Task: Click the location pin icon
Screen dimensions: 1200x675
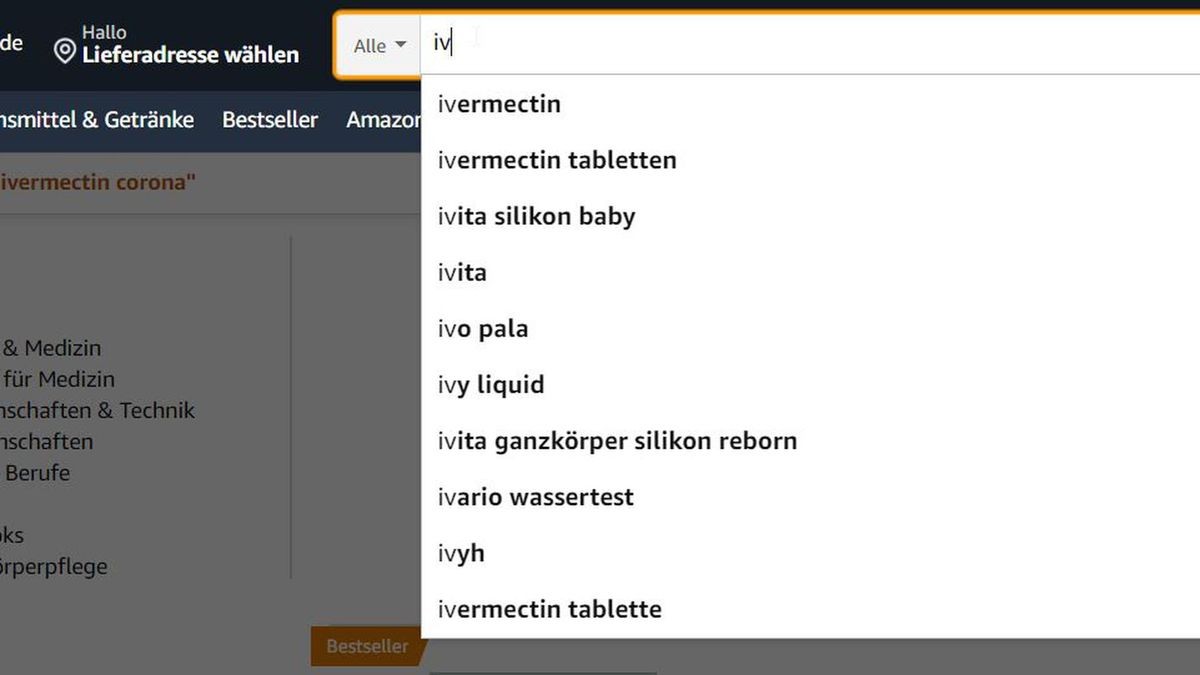Action: point(64,51)
